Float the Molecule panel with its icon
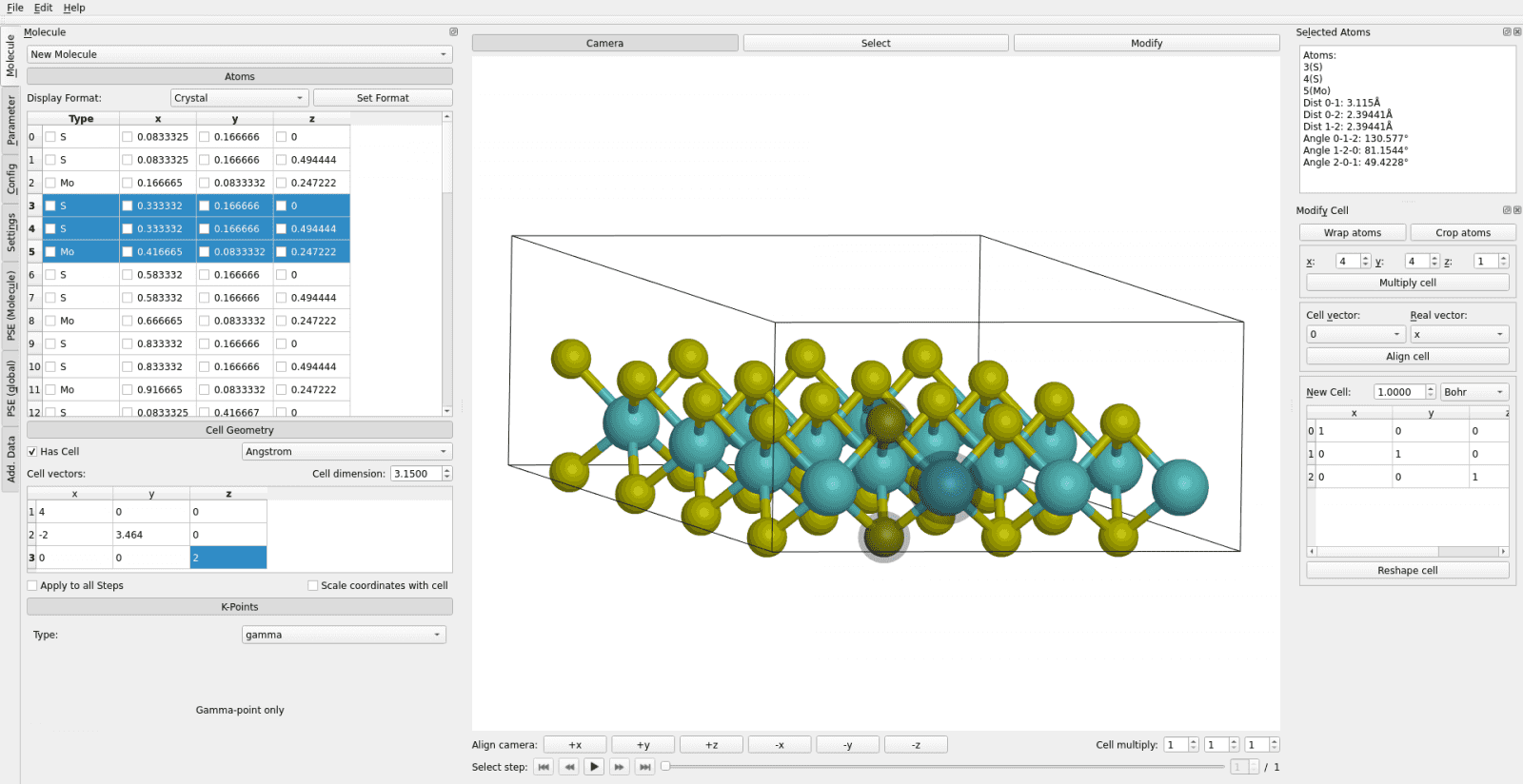The width and height of the screenshot is (1523, 784). point(453,32)
